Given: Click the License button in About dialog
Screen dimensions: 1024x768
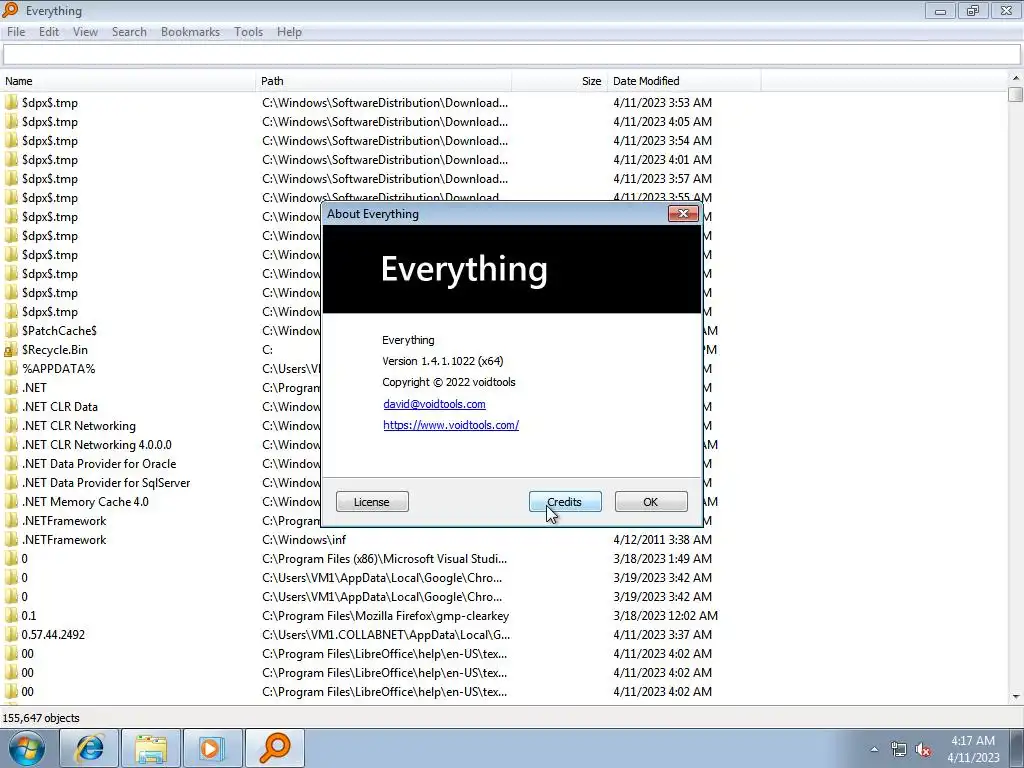Looking at the screenshot, I should pyautogui.click(x=372, y=502).
